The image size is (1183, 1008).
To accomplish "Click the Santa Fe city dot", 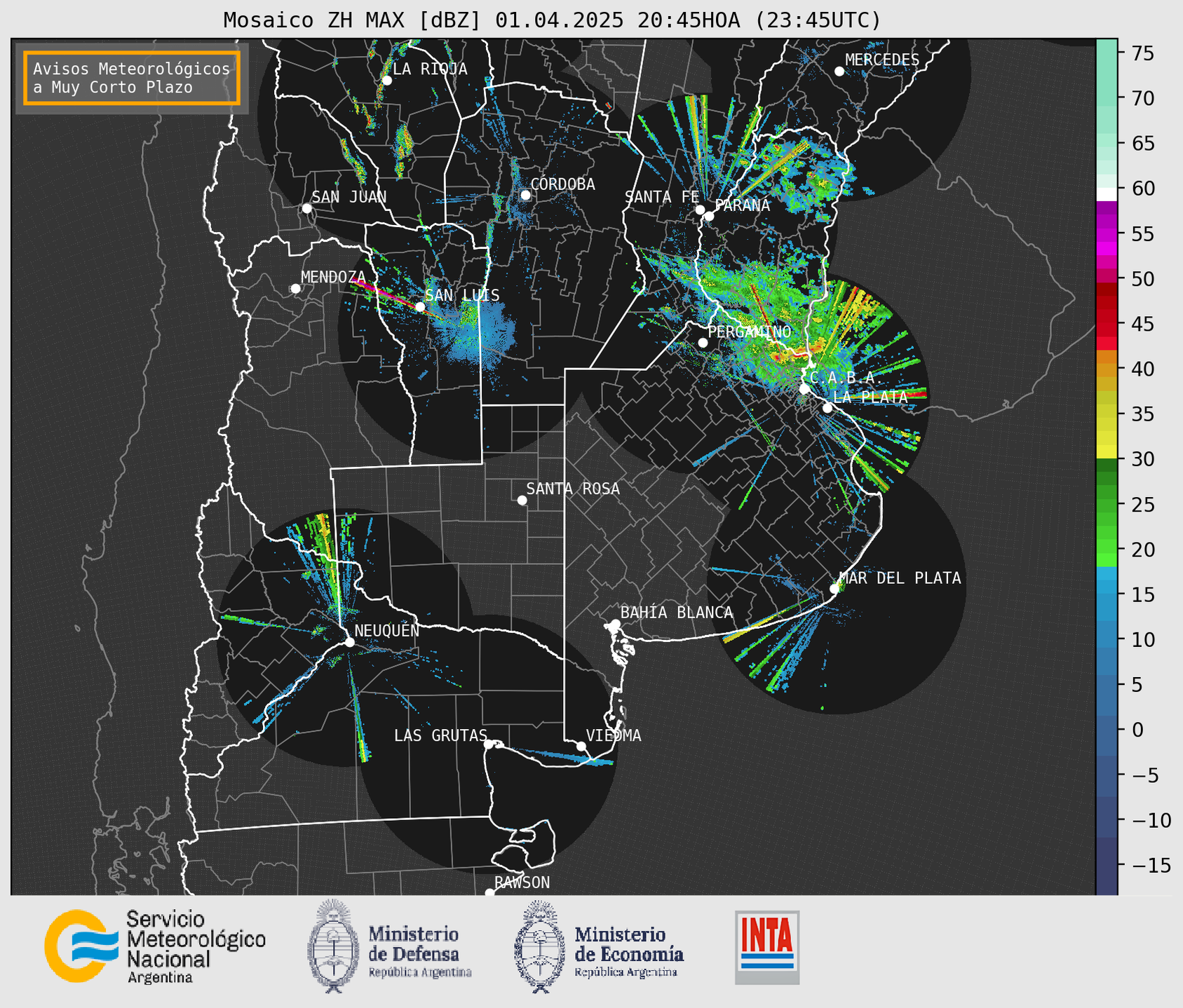I will [700, 210].
